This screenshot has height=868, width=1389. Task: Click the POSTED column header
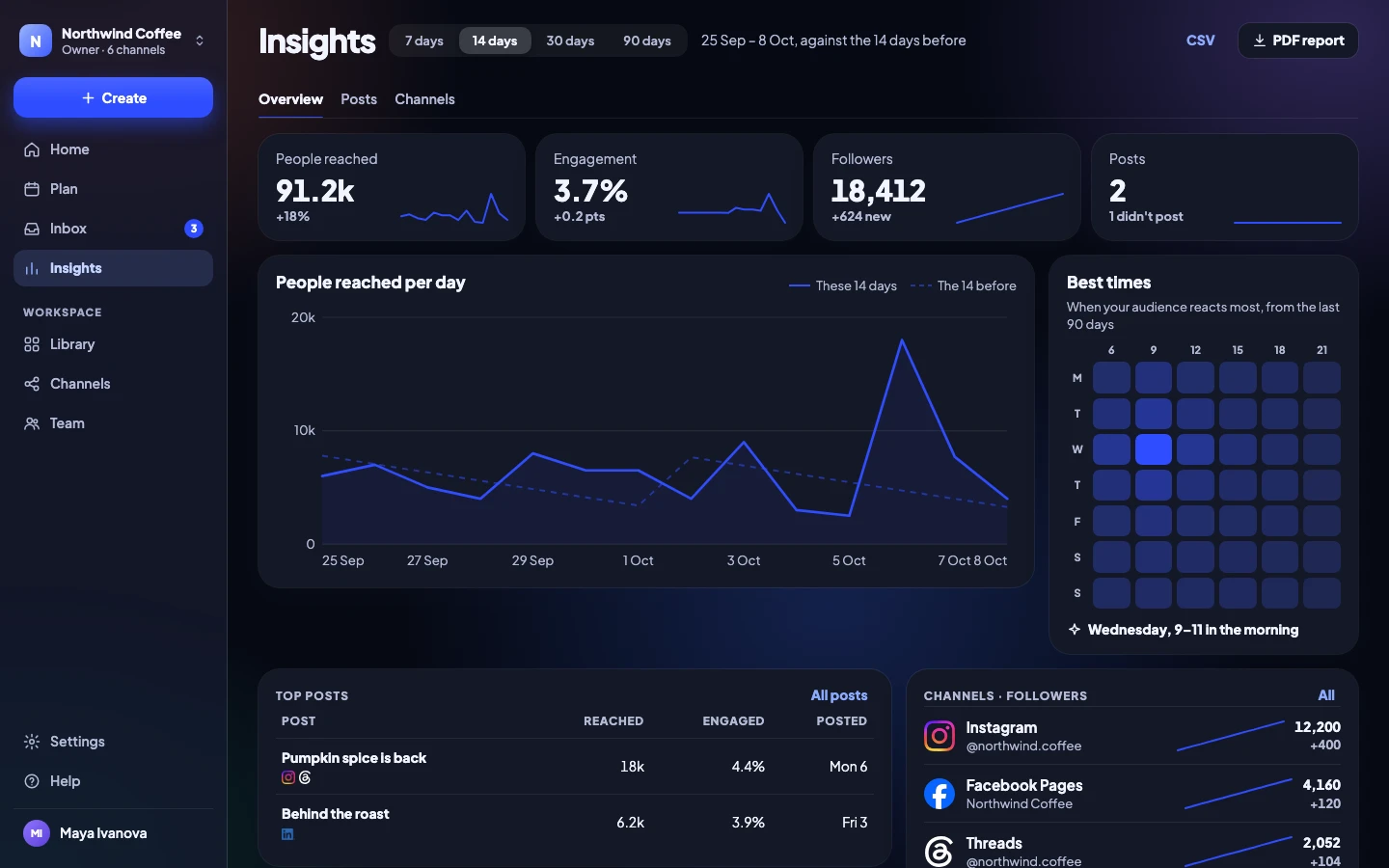(x=841, y=721)
